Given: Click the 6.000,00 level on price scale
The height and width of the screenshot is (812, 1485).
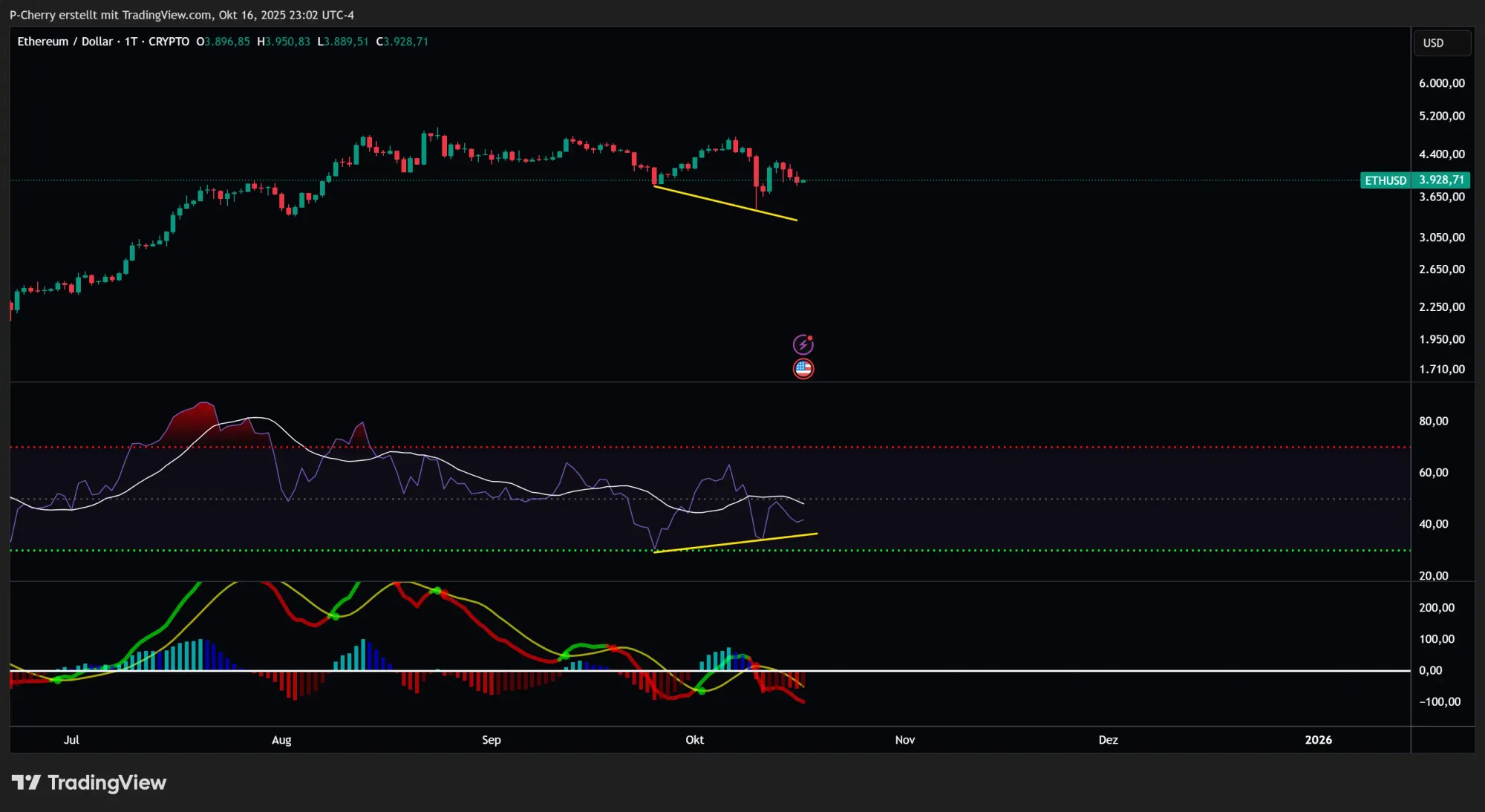Looking at the screenshot, I should click(1441, 83).
